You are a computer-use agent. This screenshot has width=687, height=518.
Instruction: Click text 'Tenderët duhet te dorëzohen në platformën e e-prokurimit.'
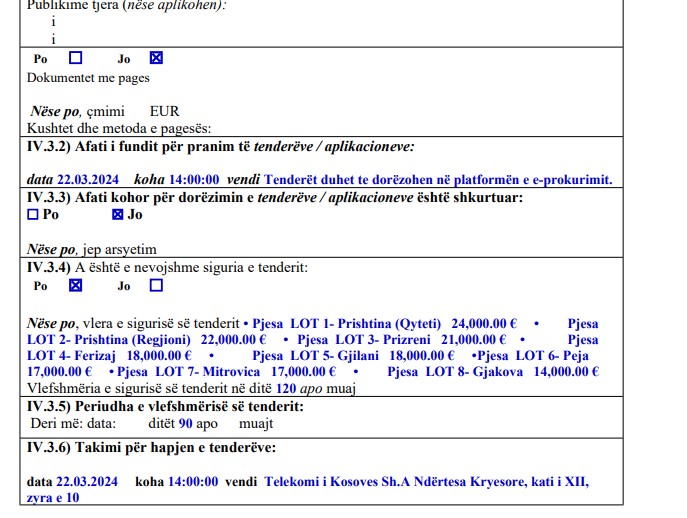[438, 180]
